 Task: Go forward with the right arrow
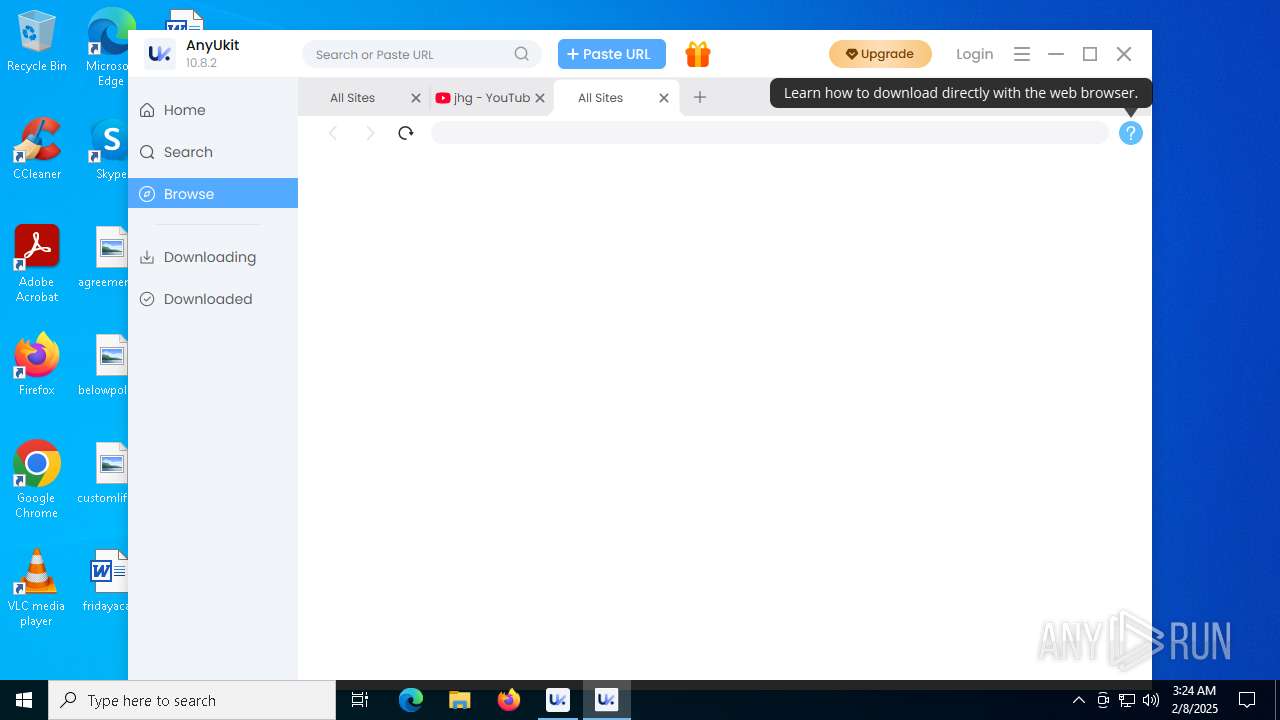tap(370, 133)
